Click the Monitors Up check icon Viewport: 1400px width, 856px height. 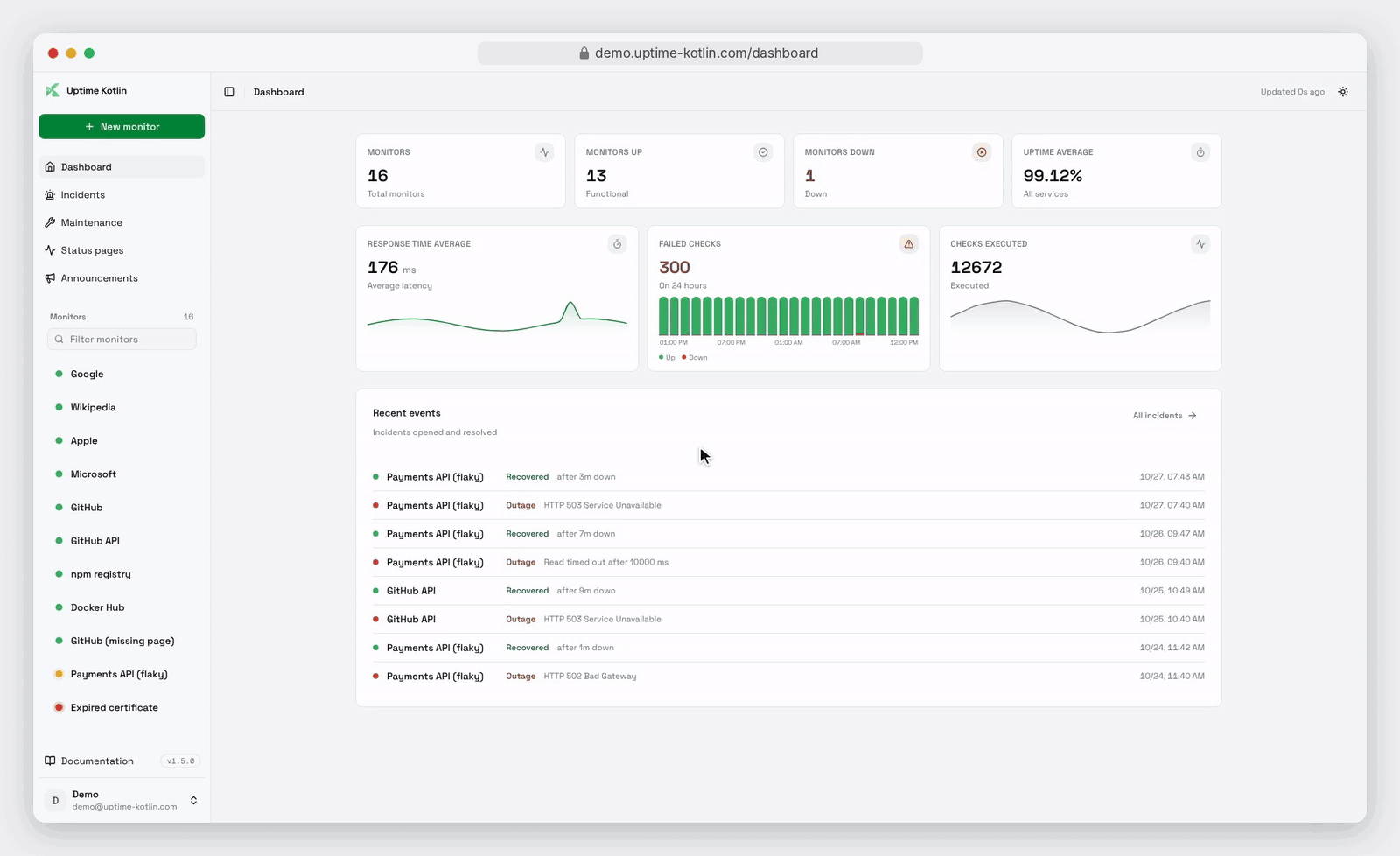coord(763,152)
